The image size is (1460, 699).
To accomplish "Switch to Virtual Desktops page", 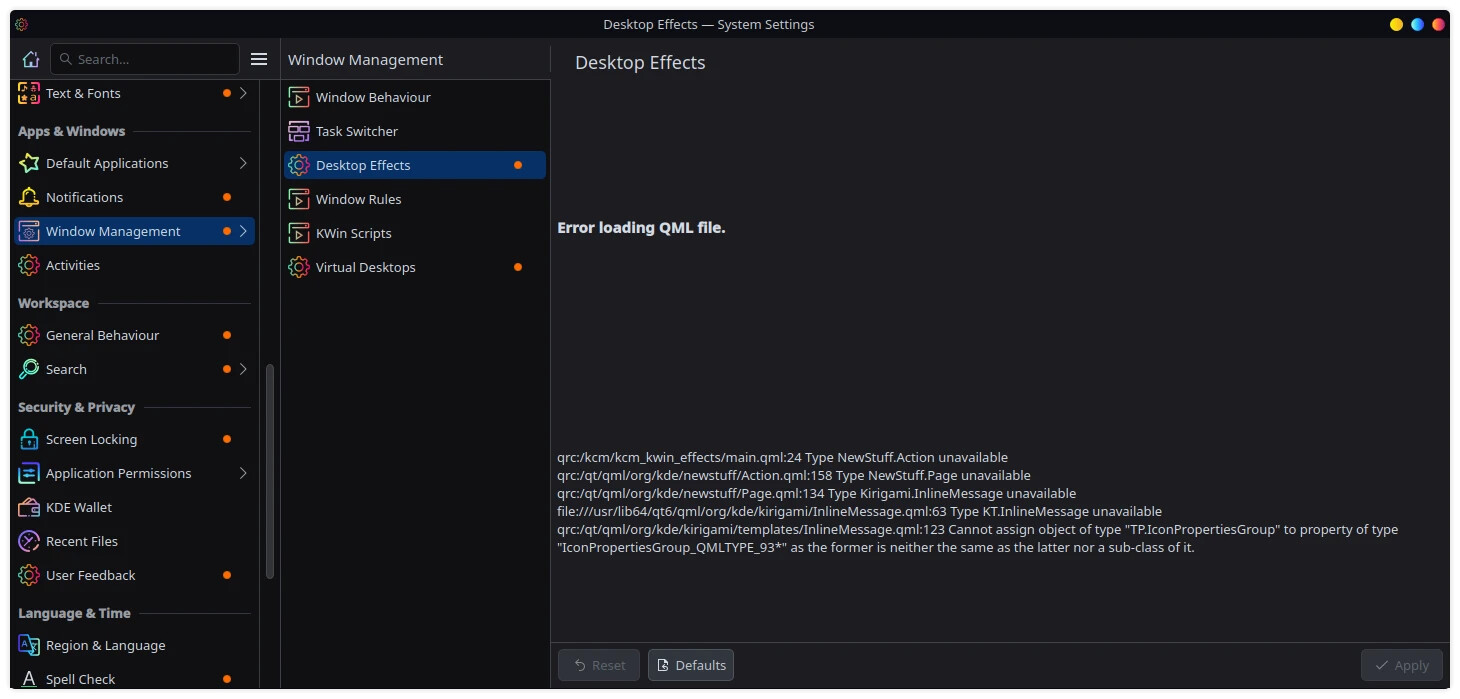I will pyautogui.click(x=365, y=267).
